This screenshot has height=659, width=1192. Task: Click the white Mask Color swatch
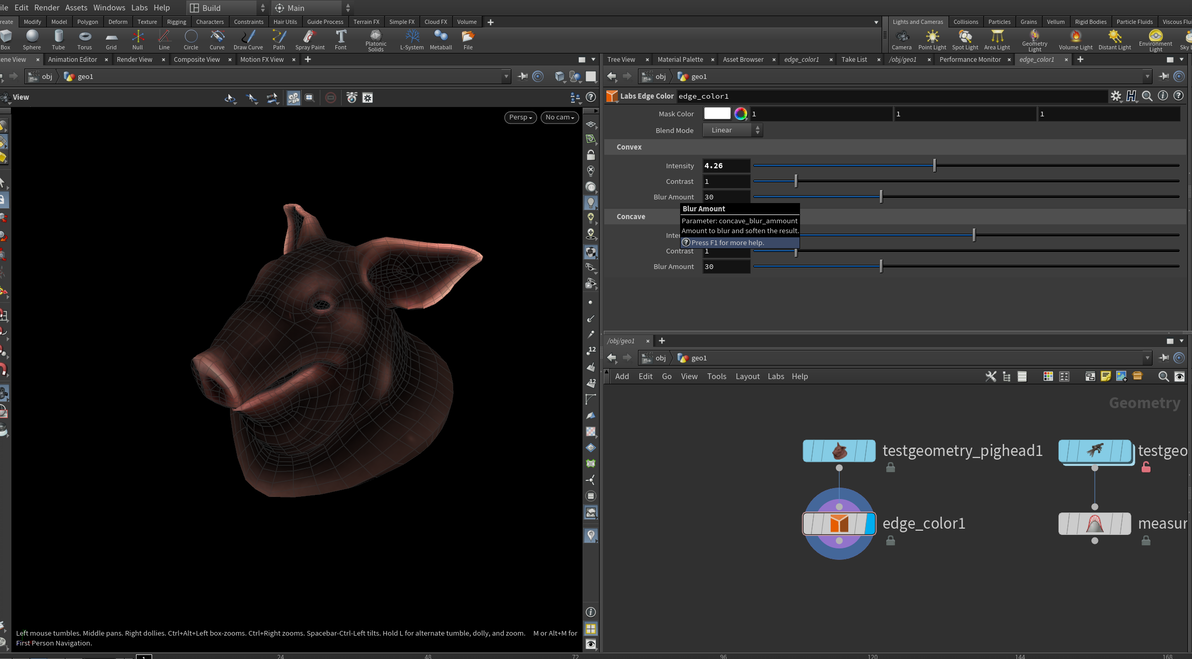pyautogui.click(x=717, y=114)
